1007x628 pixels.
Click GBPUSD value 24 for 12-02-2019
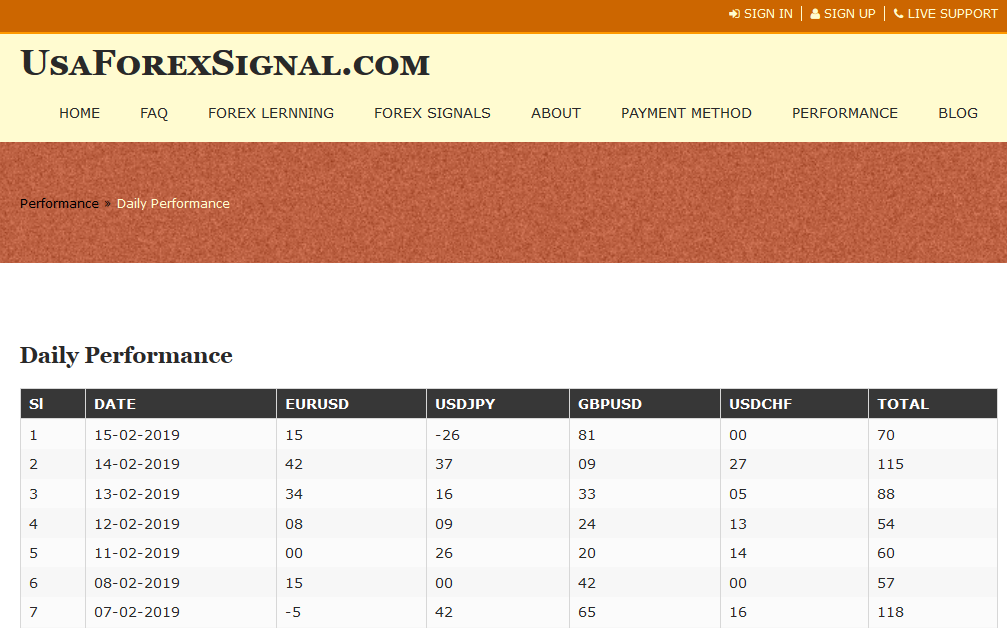[x=587, y=524]
